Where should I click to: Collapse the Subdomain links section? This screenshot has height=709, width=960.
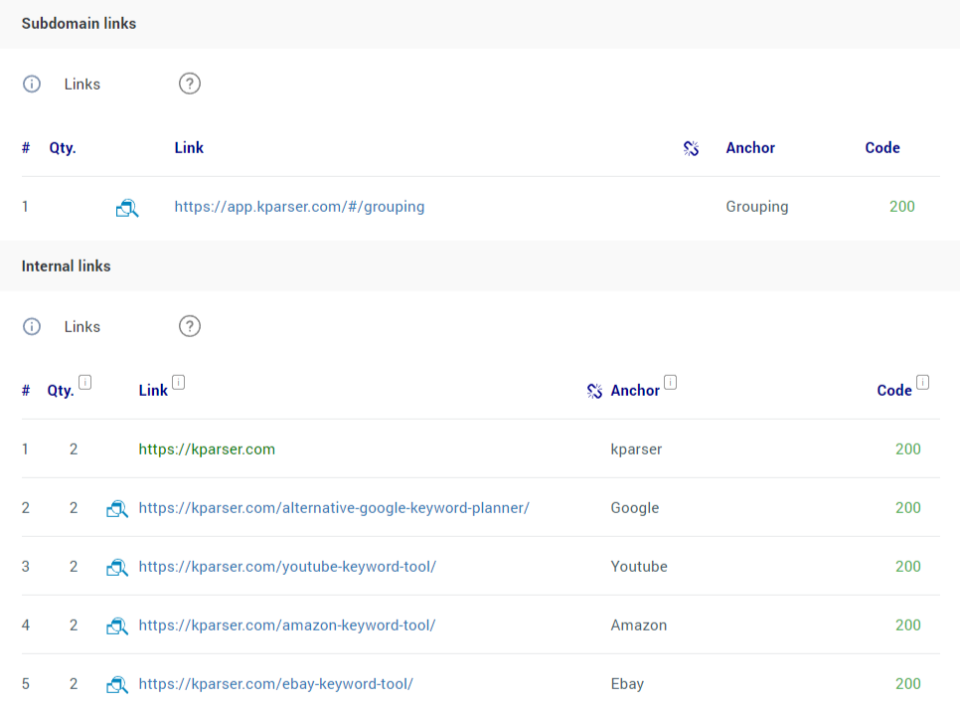click(78, 23)
